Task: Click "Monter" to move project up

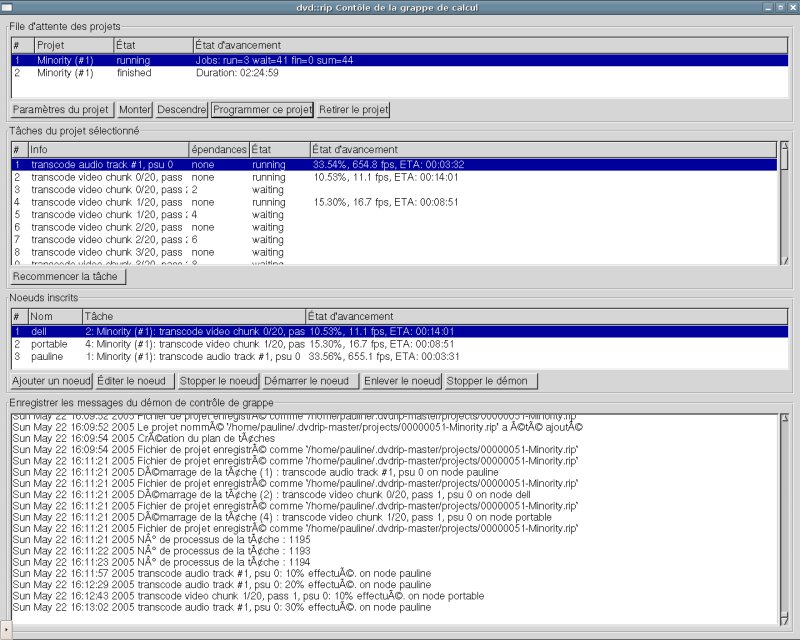Action: tap(135, 110)
